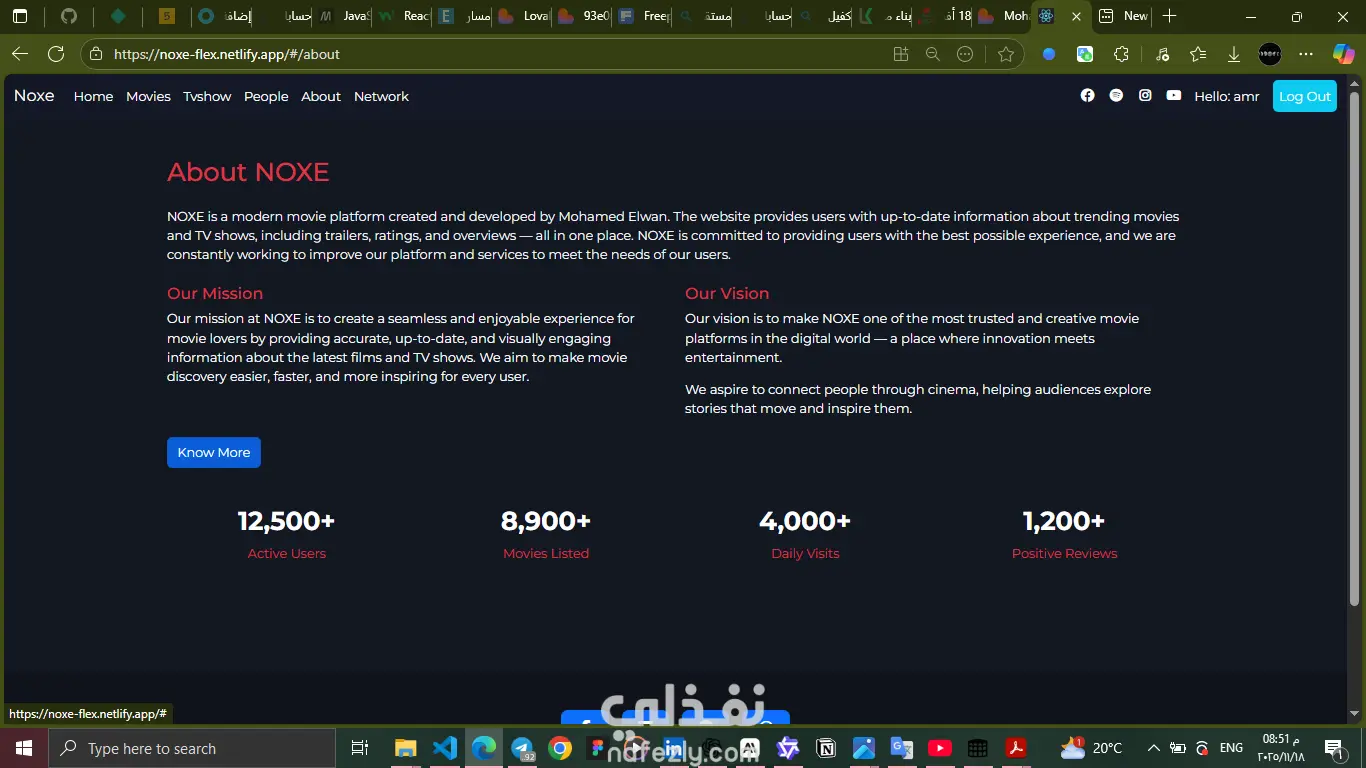Click the Know More button
Image resolution: width=1366 pixels, height=768 pixels.
[x=214, y=452]
